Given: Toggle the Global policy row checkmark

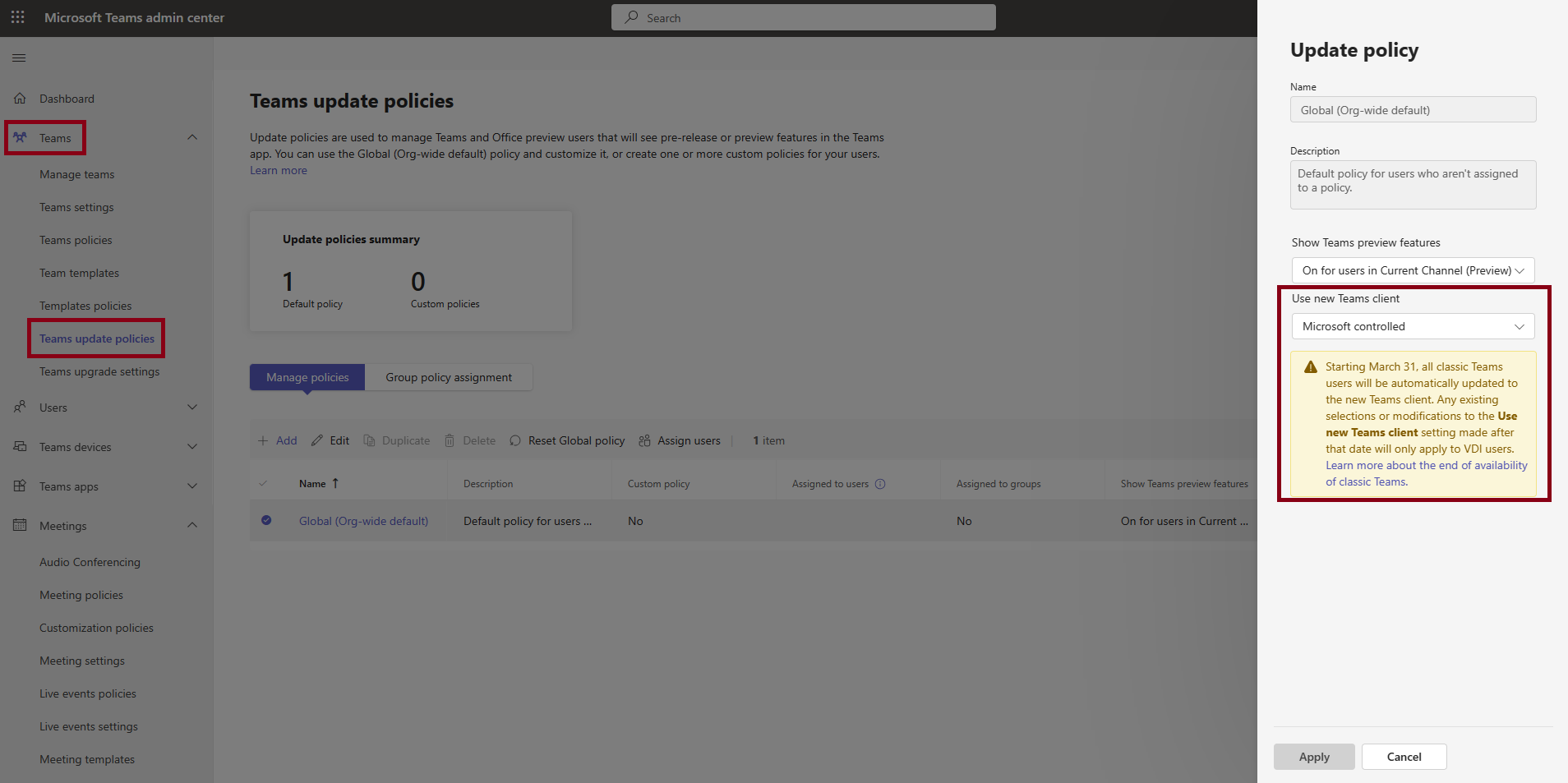Looking at the screenshot, I should [266, 520].
